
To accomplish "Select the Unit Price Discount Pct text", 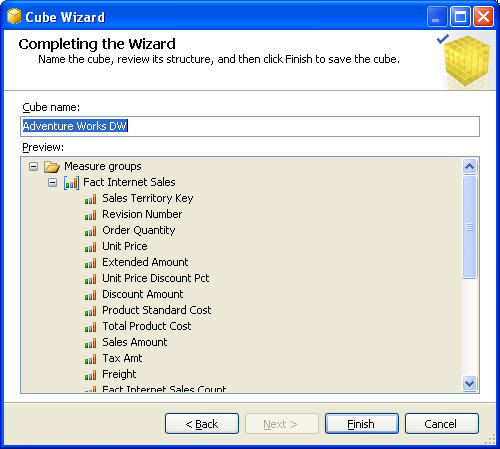I will click(156, 278).
